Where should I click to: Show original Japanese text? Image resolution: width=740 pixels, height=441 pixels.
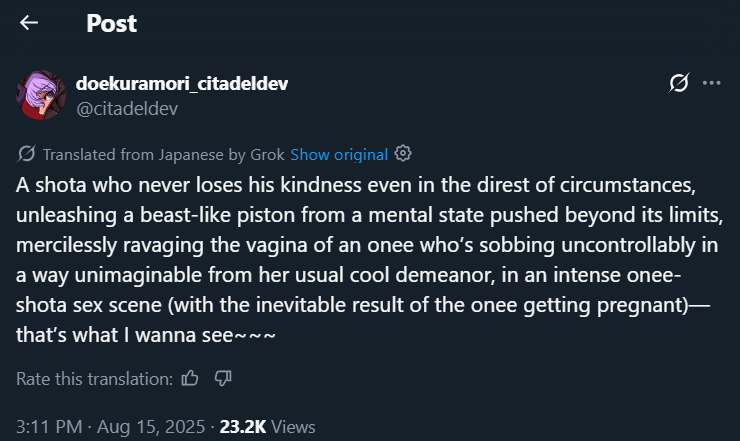338,154
